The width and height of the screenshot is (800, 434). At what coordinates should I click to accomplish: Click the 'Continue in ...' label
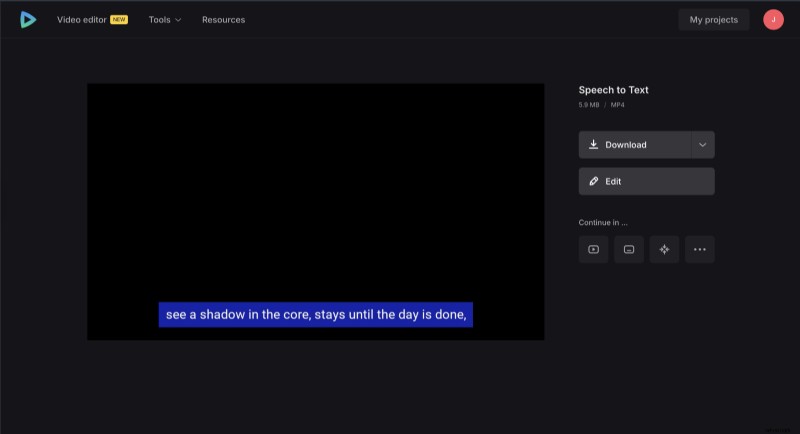click(x=603, y=222)
